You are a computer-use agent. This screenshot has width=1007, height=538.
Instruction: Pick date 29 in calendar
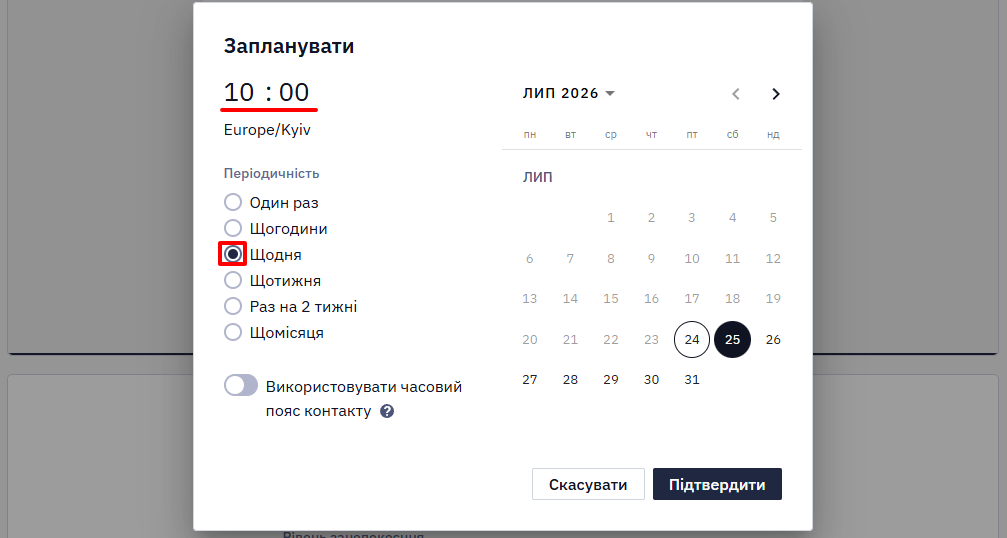611,380
